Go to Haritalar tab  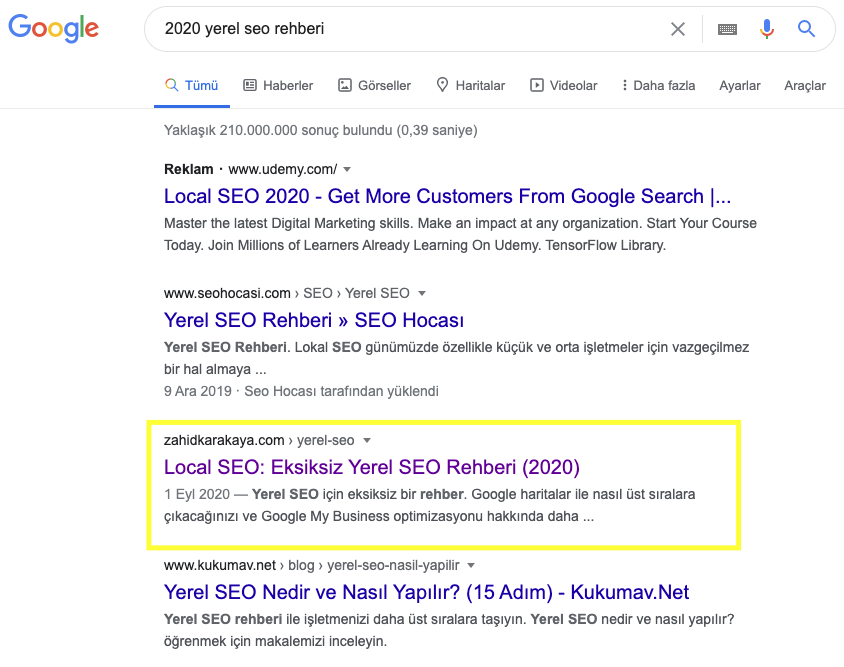pos(470,86)
